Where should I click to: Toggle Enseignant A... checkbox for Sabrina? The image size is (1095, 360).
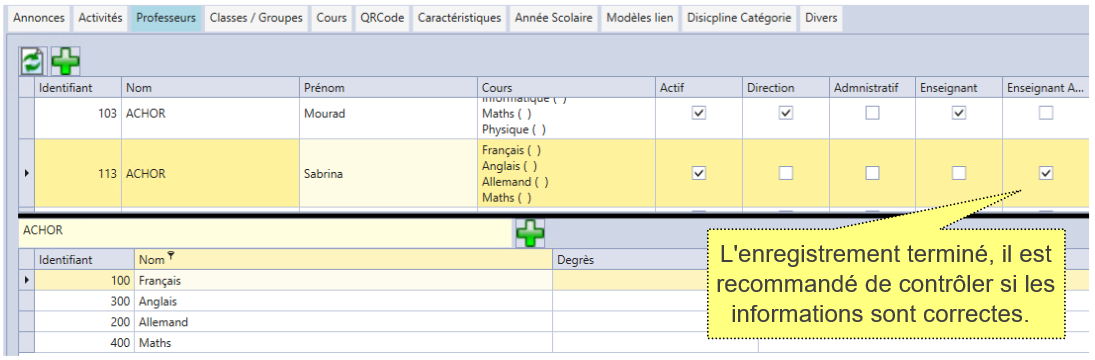coord(1045,173)
